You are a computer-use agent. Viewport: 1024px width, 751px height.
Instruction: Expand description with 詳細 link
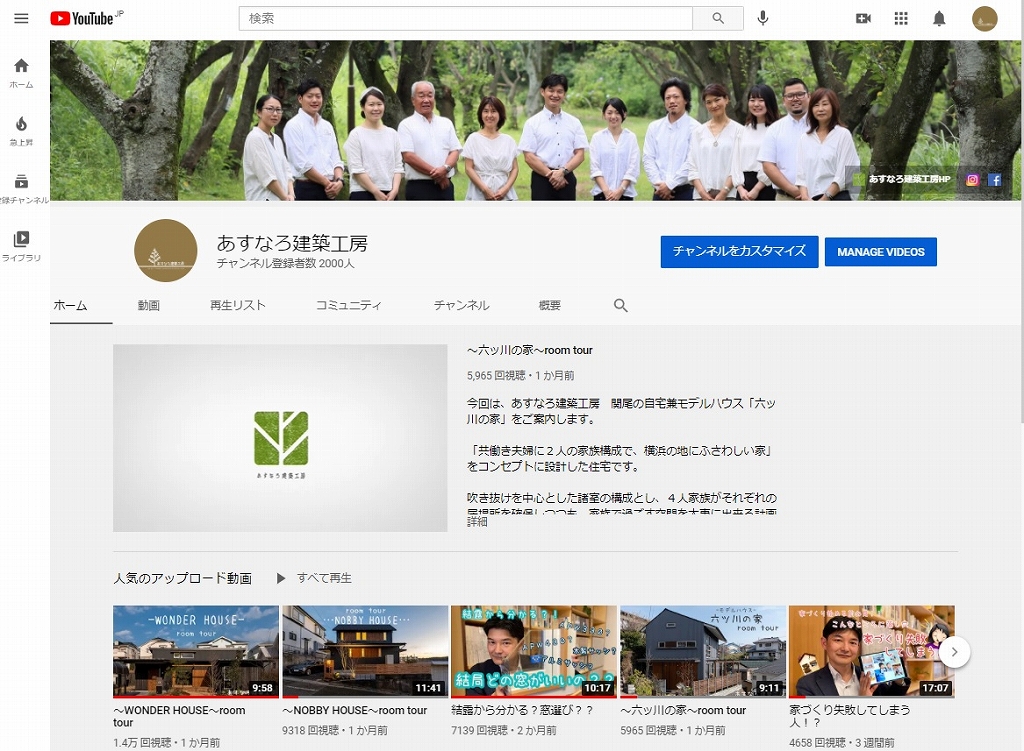pyautogui.click(x=477, y=522)
